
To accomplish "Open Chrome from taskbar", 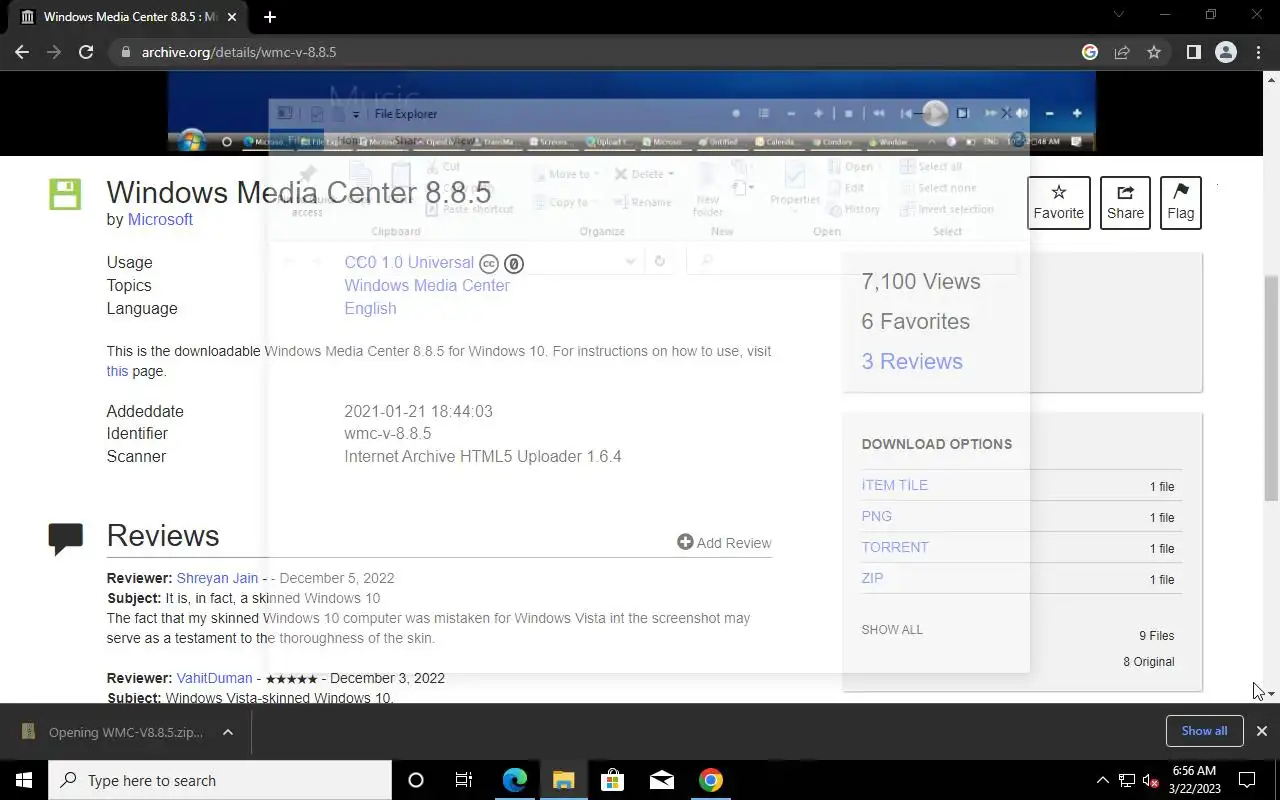I will 711,780.
